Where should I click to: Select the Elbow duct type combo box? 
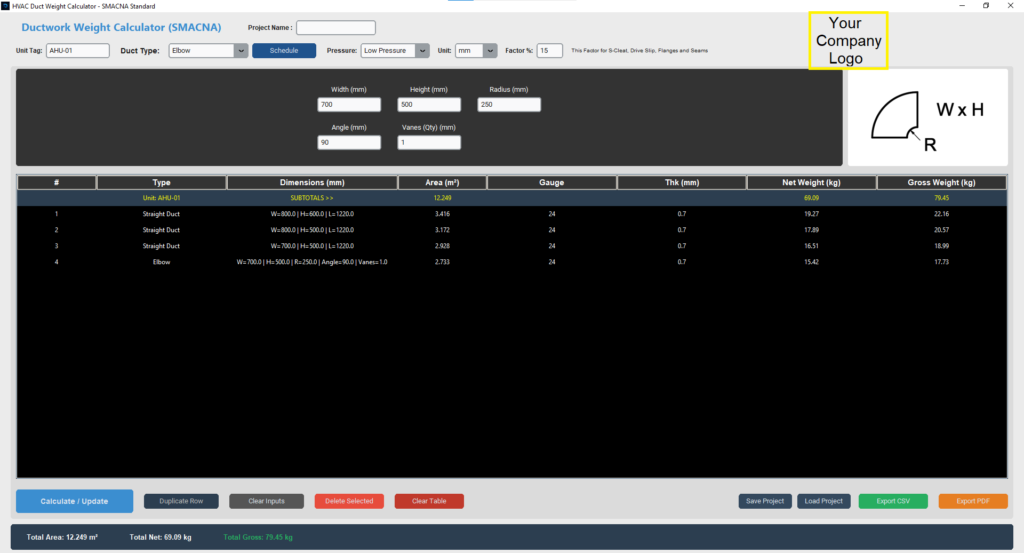point(208,50)
